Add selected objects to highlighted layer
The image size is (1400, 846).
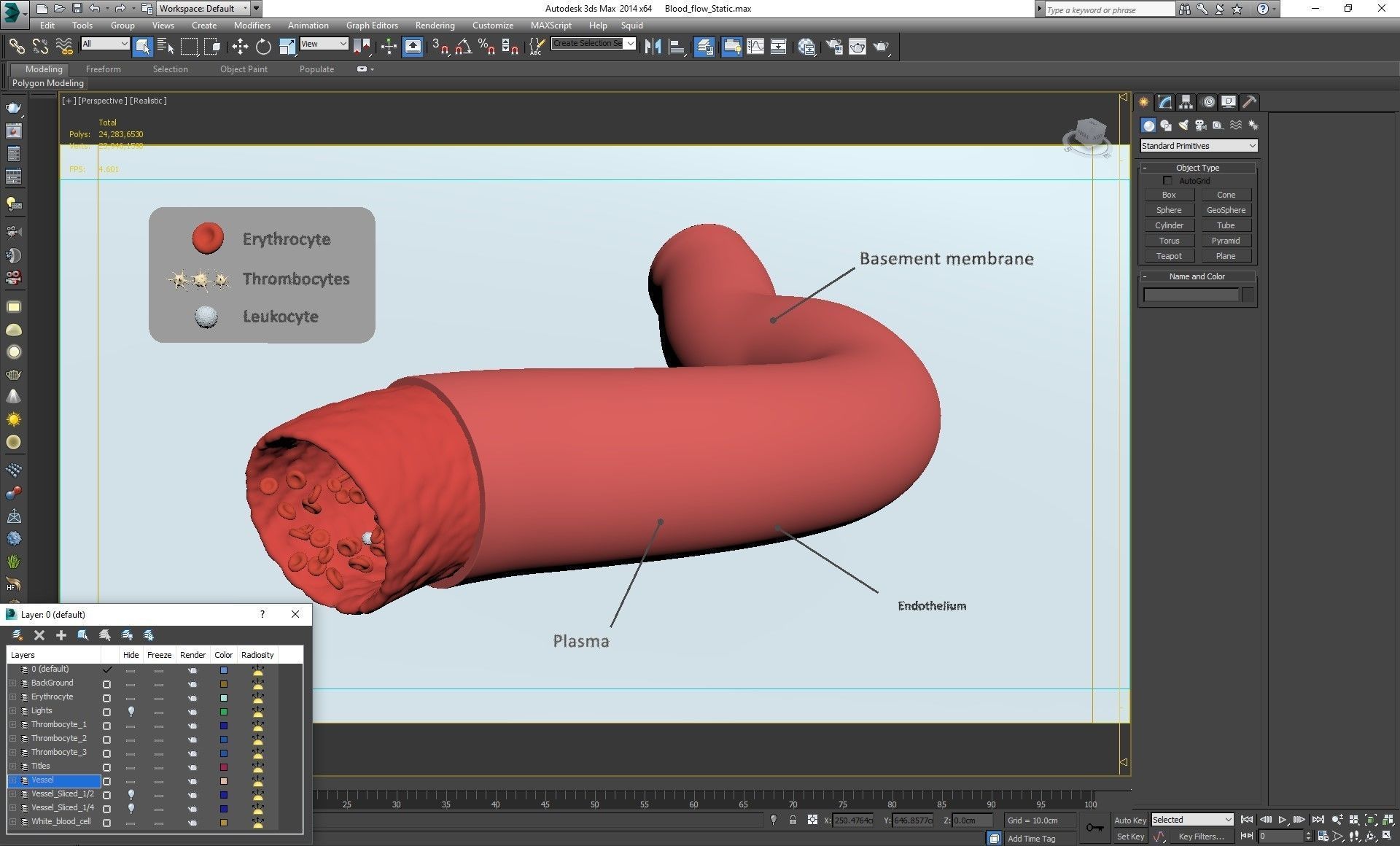click(61, 635)
